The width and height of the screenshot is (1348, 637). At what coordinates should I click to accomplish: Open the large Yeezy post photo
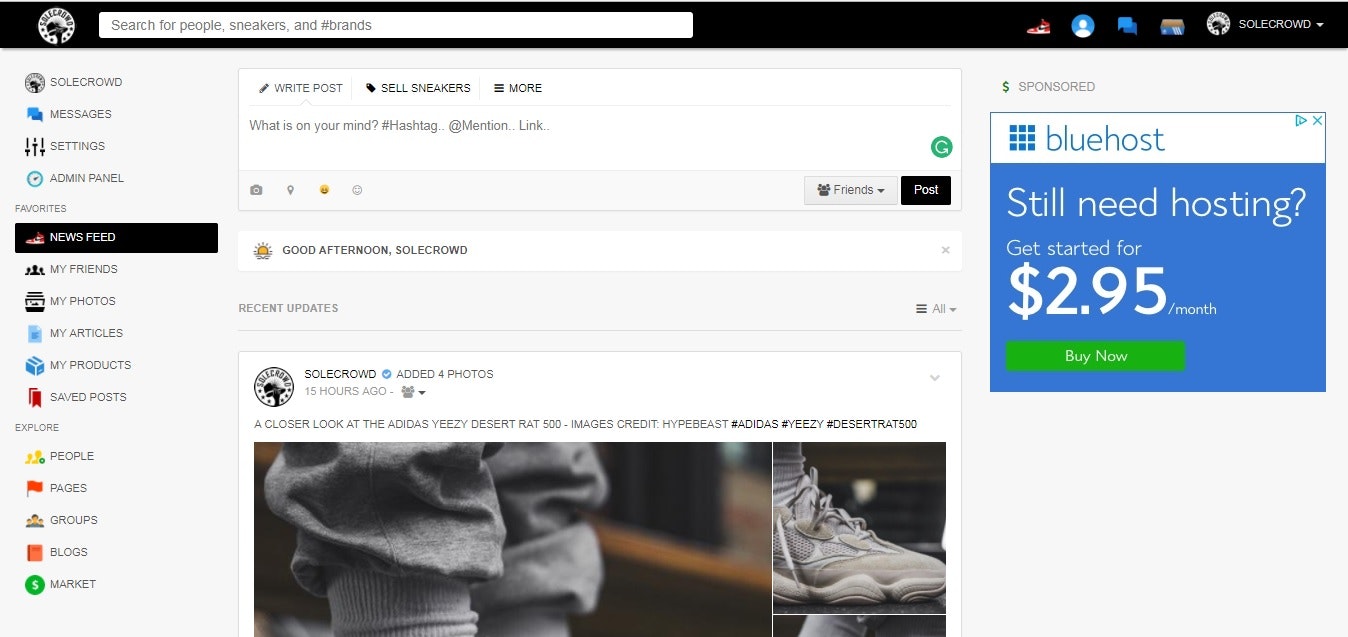tap(512, 540)
